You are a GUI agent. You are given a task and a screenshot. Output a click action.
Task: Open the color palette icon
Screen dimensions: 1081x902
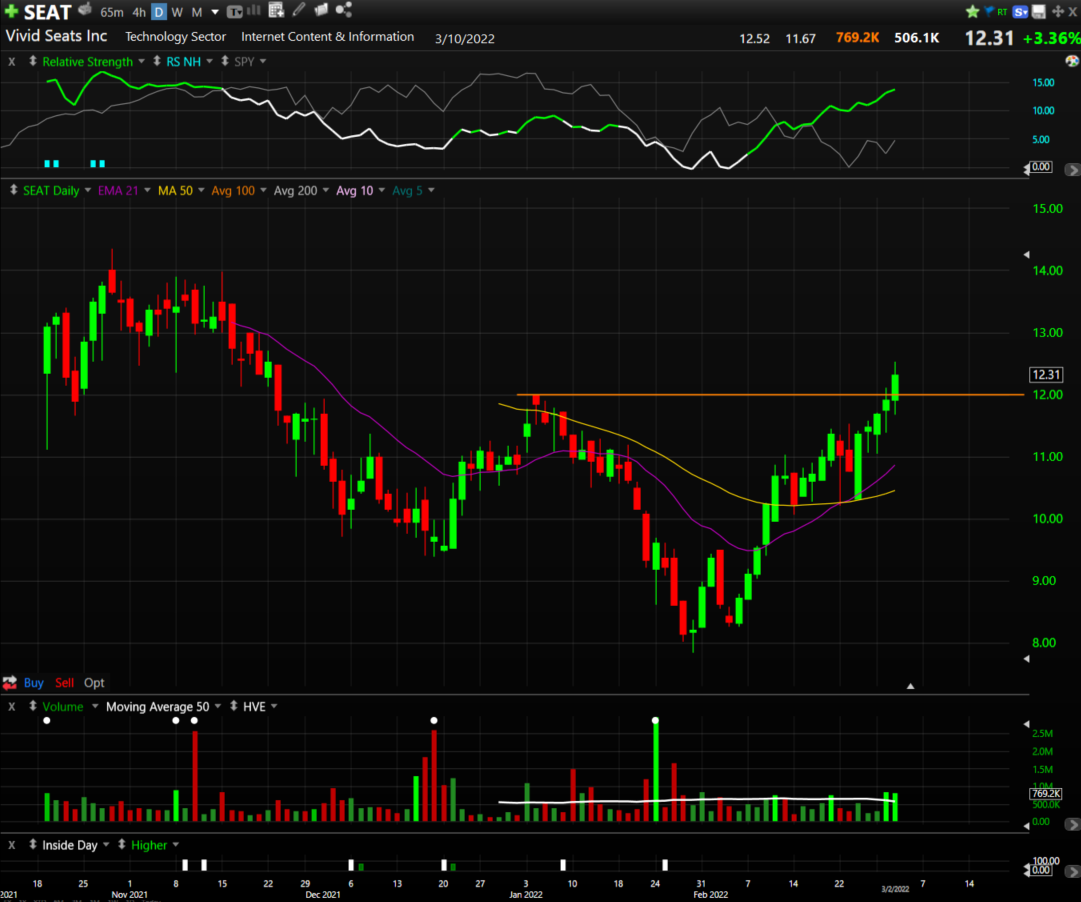coord(1072,61)
